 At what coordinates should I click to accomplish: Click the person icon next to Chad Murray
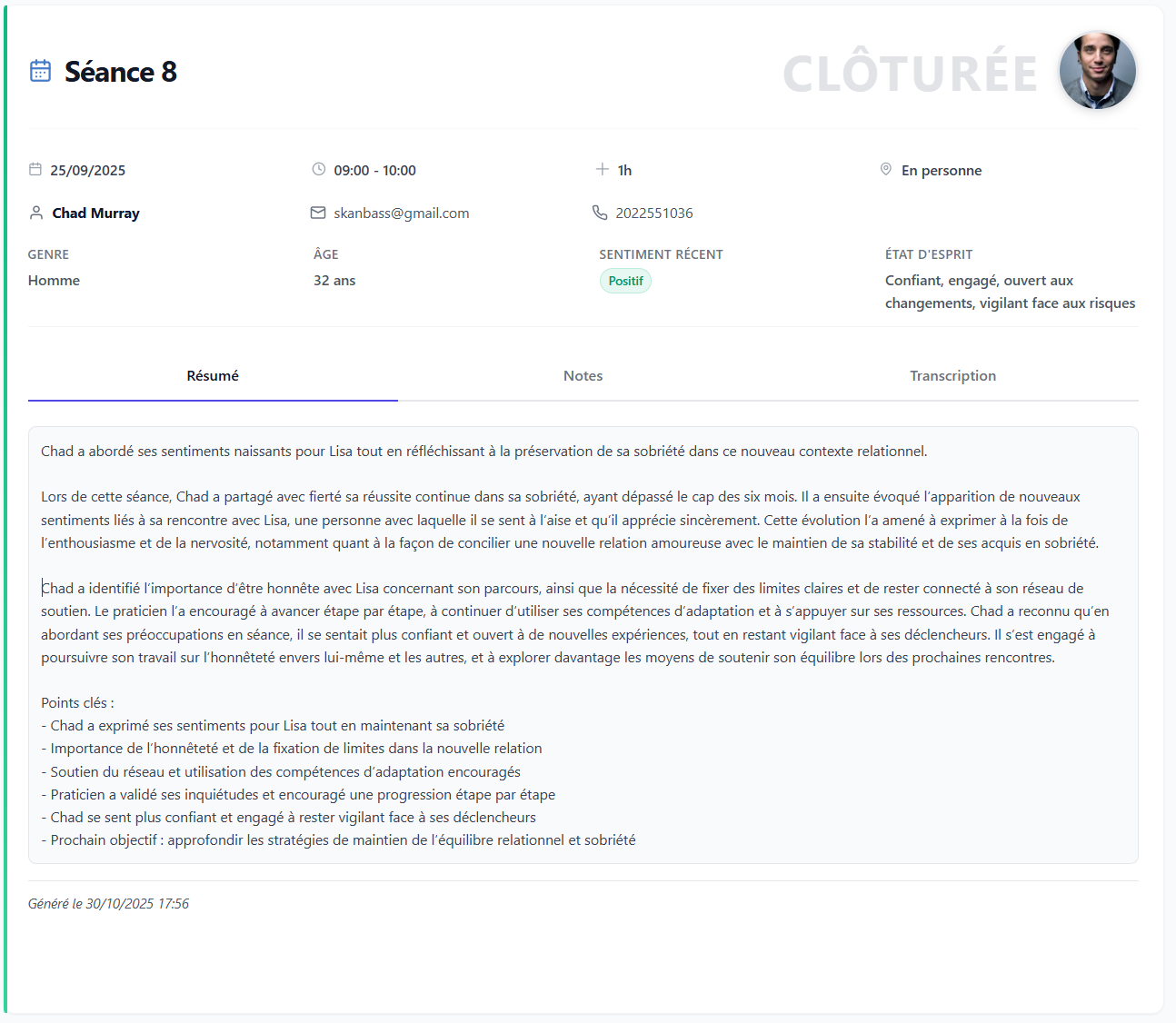(36, 213)
